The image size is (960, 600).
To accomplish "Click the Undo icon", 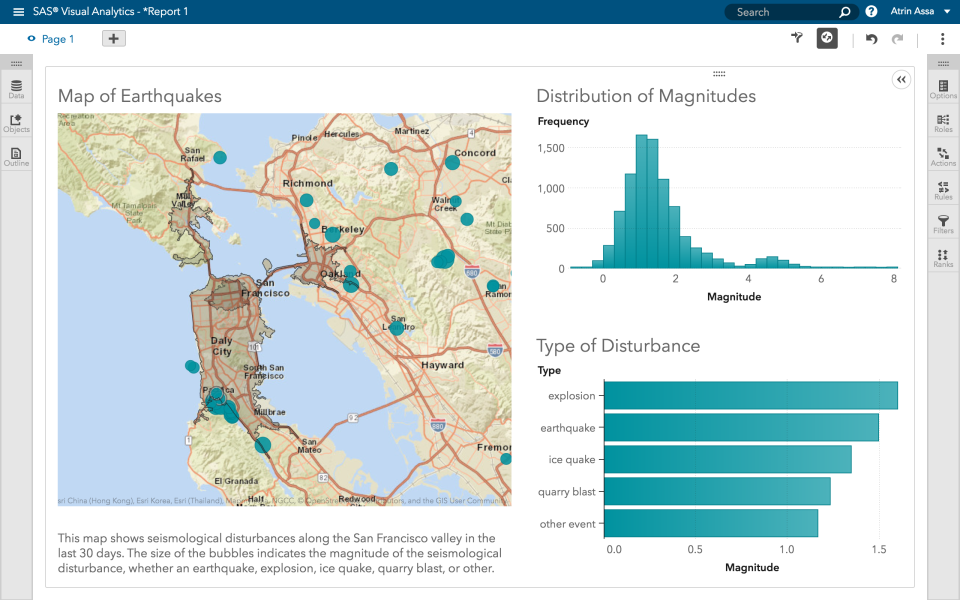I will tap(870, 38).
